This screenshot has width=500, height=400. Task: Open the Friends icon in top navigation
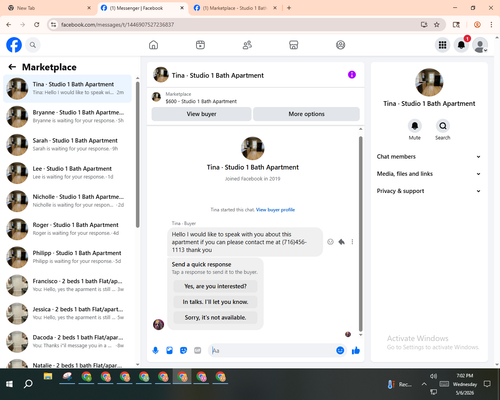point(247,45)
